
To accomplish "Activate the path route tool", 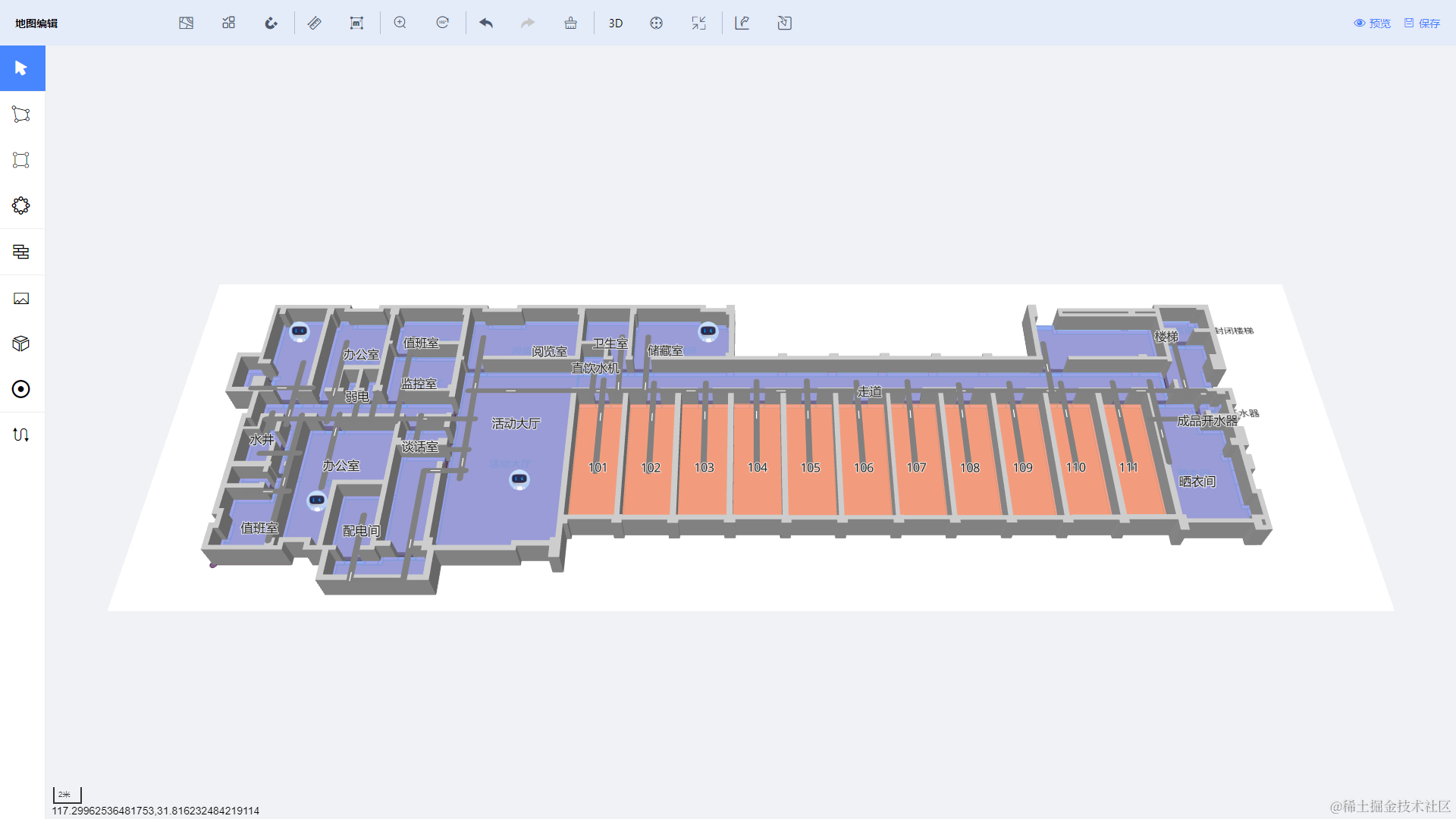I will tap(21, 435).
